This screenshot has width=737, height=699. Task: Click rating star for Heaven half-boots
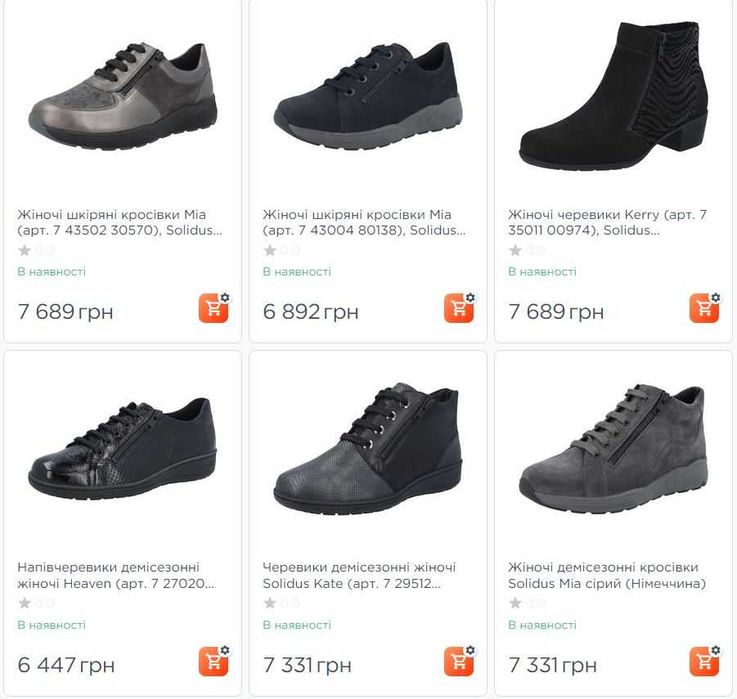pyautogui.click(x=24, y=603)
